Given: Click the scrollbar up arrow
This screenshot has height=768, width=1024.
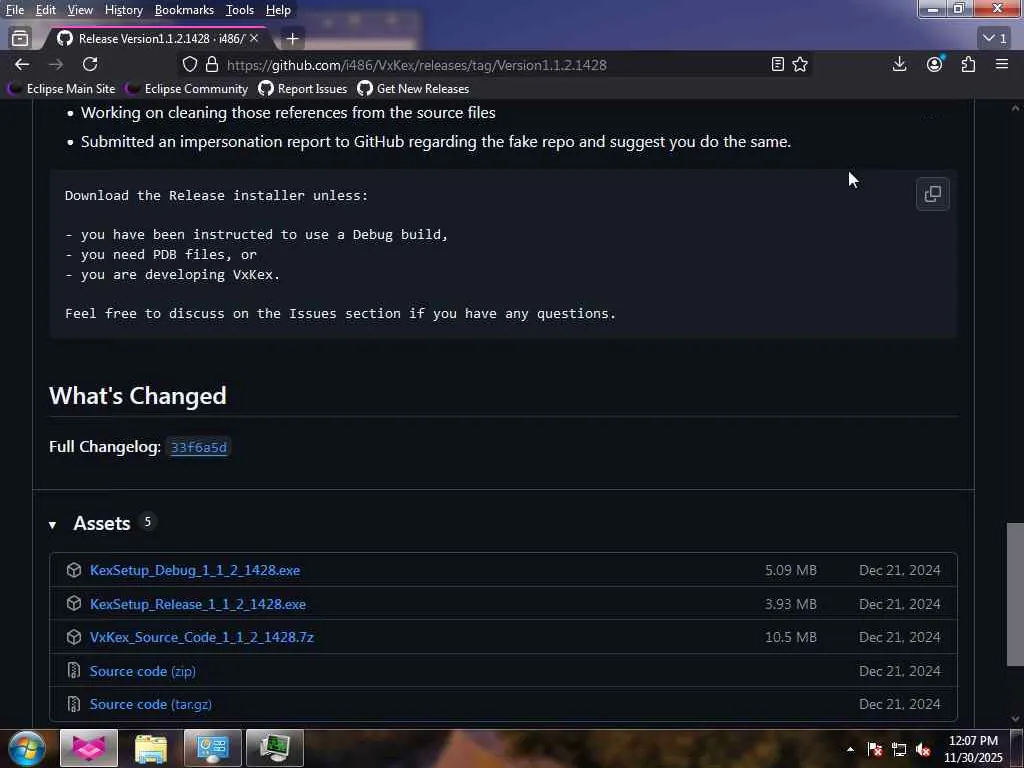Looking at the screenshot, I should click(1015, 108).
